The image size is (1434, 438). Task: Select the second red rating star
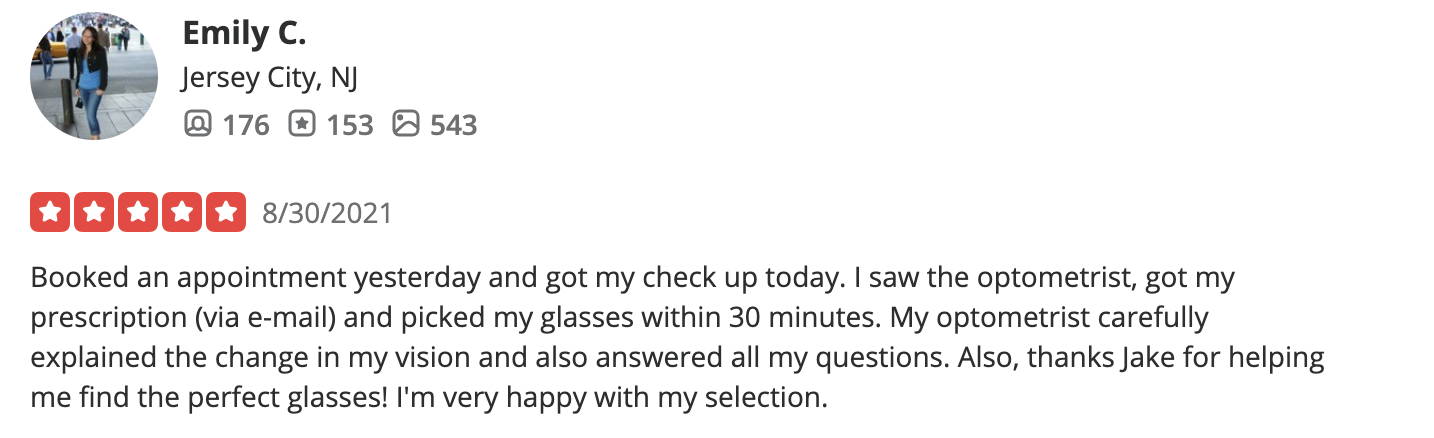click(93, 212)
